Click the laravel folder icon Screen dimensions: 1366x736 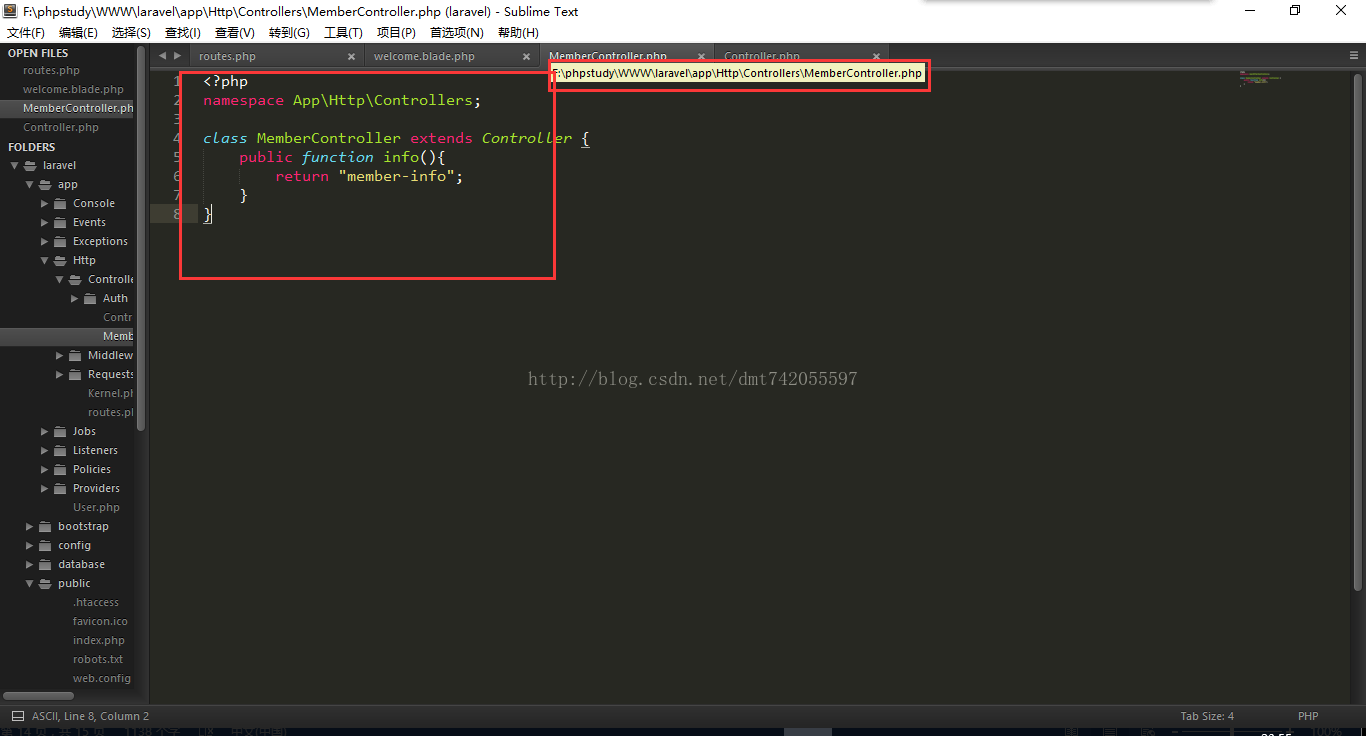tap(30, 166)
